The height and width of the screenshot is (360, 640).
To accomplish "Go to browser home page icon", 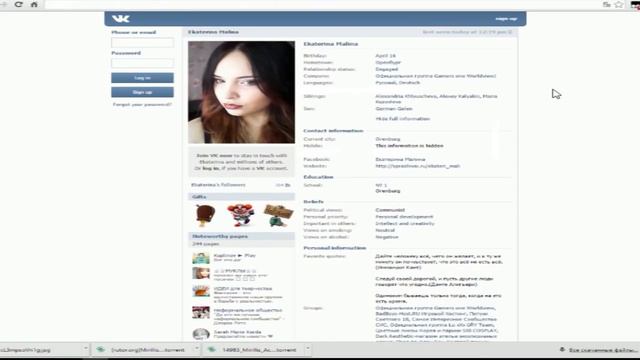I will pyautogui.click(x=34, y=4).
